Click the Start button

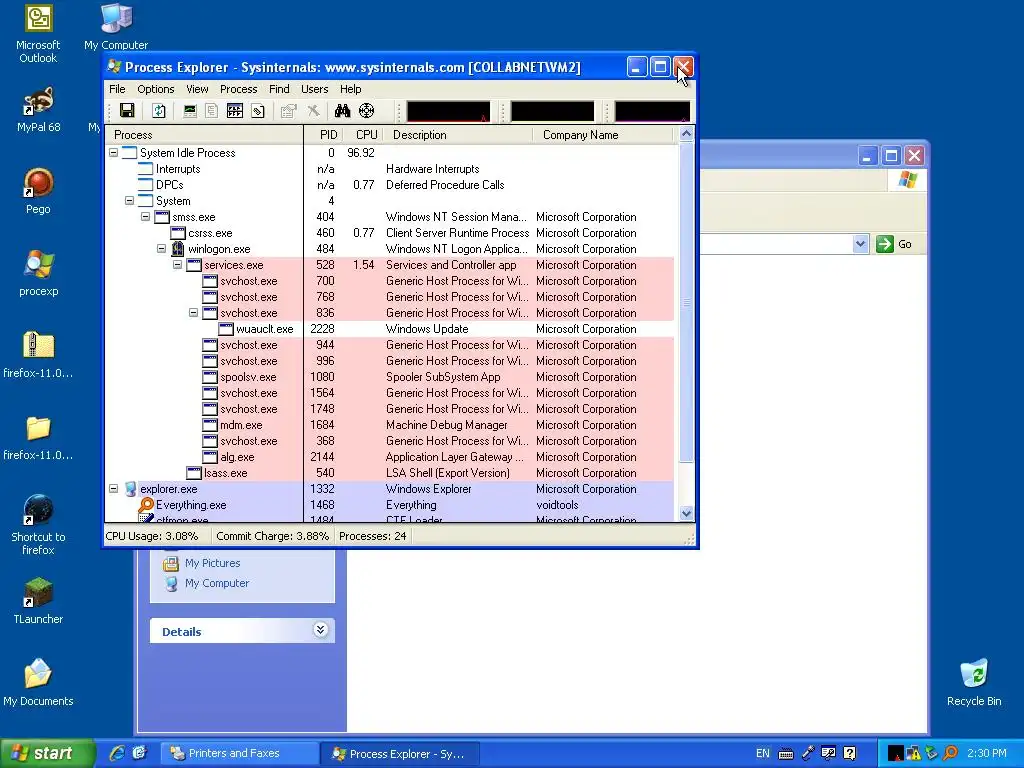click(47, 753)
